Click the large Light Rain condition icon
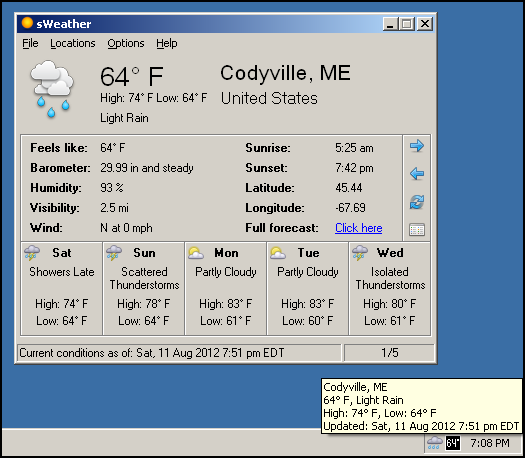The height and width of the screenshot is (458, 525). (x=52, y=89)
